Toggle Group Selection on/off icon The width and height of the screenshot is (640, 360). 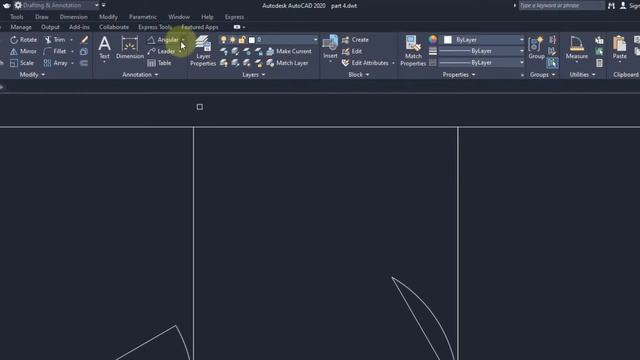pyautogui.click(x=552, y=63)
